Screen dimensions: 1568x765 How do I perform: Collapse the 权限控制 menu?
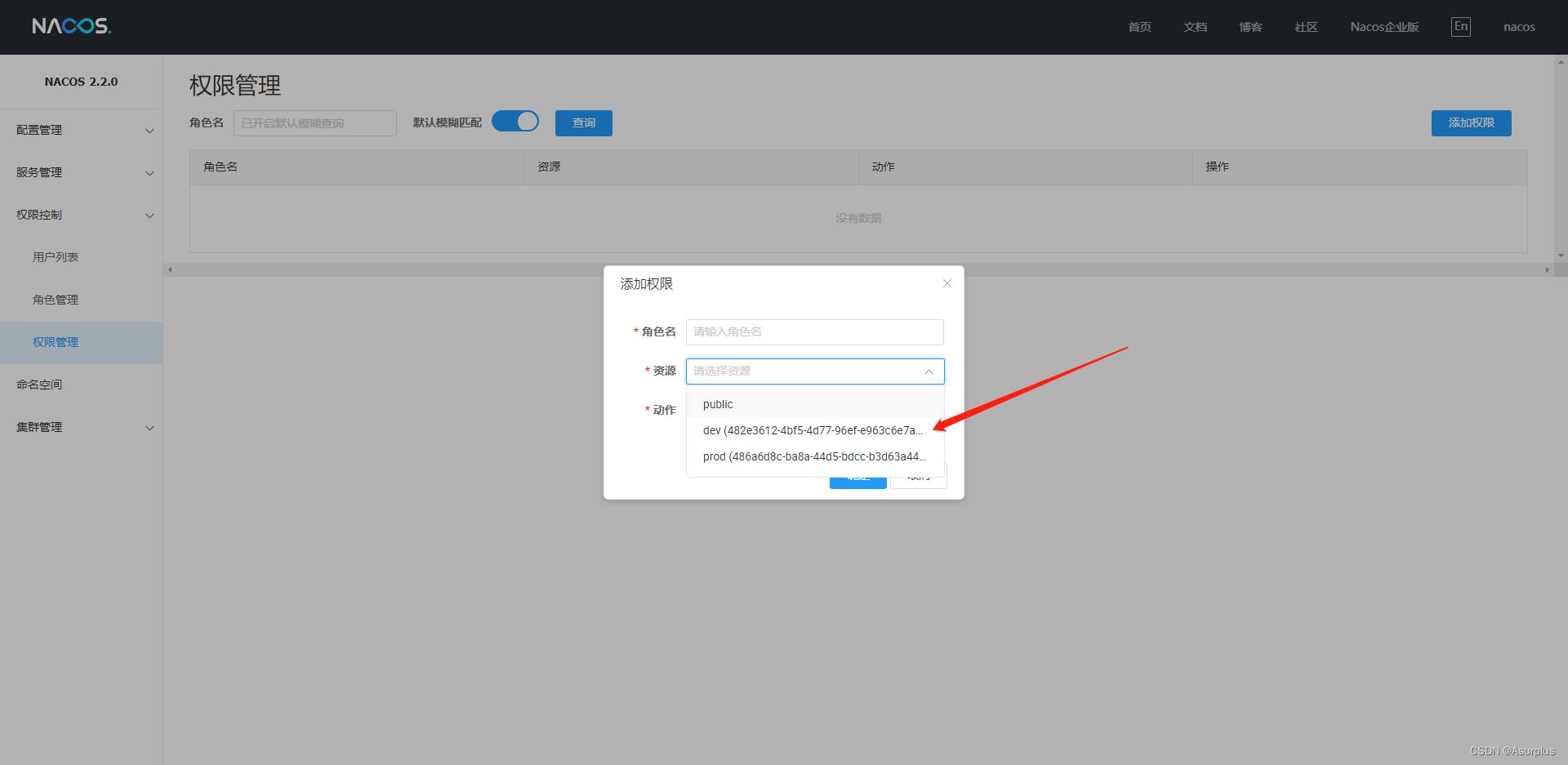pyautogui.click(x=81, y=215)
